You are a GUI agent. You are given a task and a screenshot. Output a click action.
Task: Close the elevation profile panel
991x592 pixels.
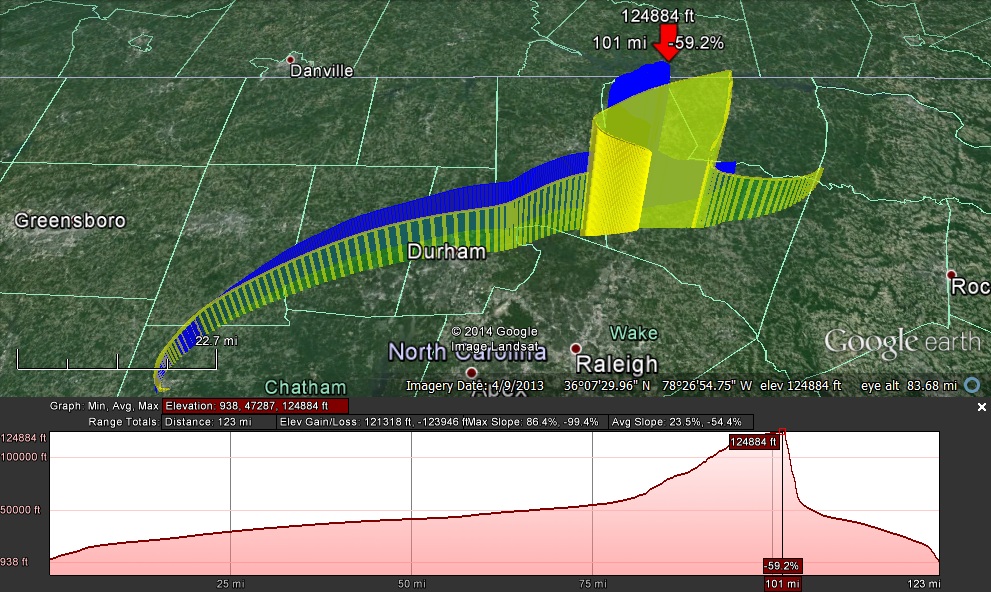tap(981, 408)
